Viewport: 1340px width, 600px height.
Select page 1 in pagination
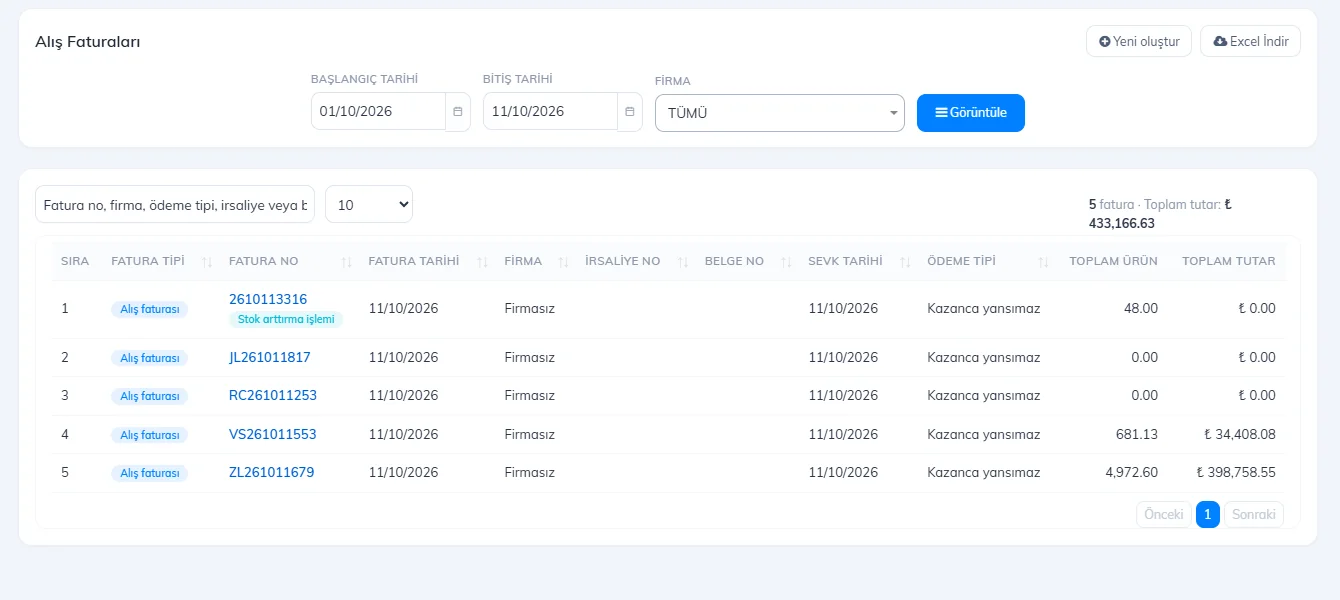pyautogui.click(x=1208, y=514)
